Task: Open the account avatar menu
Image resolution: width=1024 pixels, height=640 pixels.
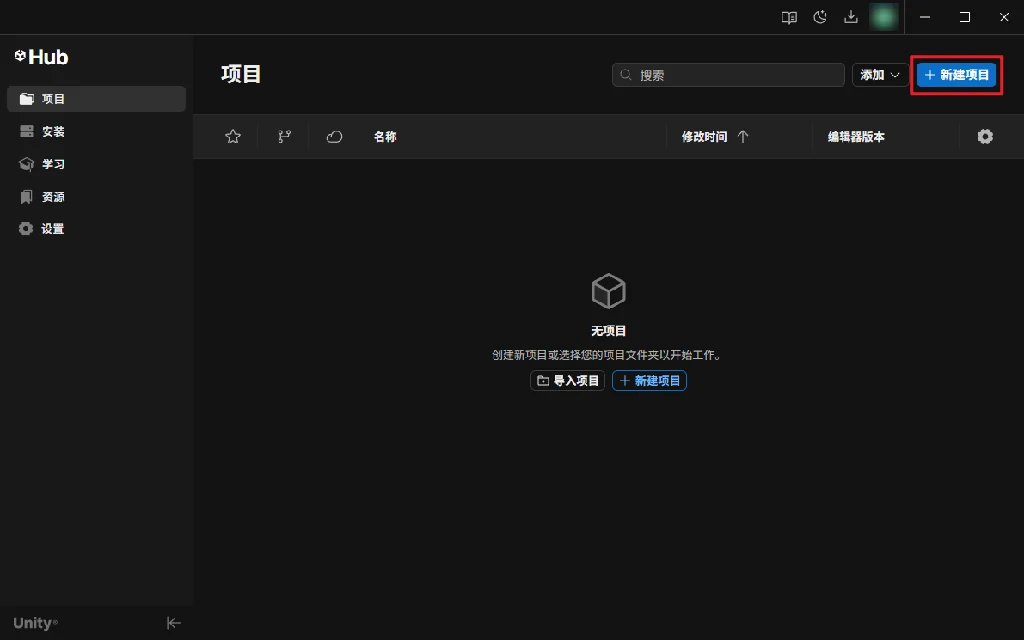Action: point(883,17)
